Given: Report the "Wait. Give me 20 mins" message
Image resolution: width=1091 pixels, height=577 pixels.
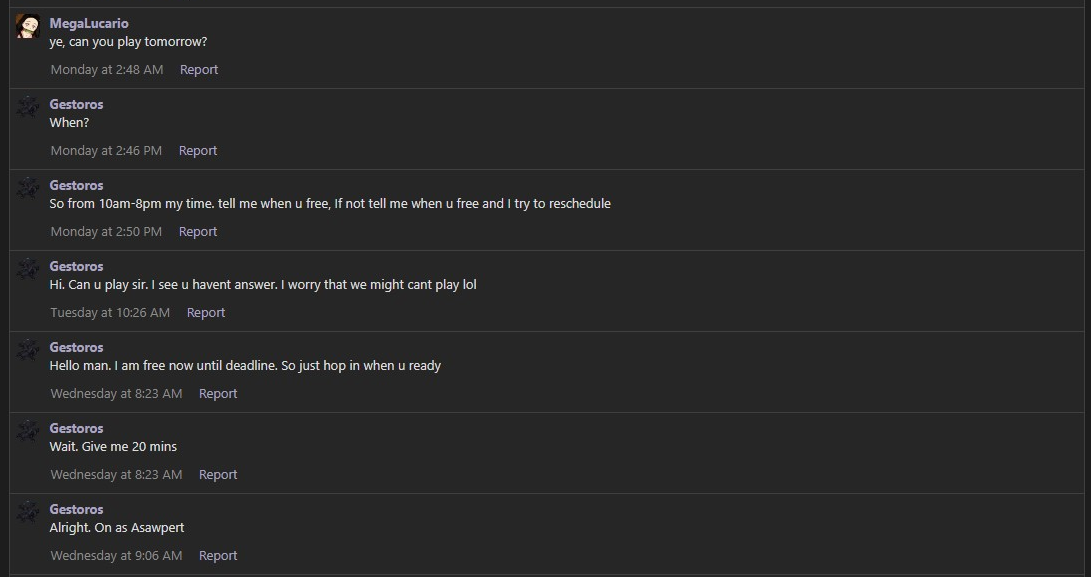Looking at the screenshot, I should (x=218, y=474).
